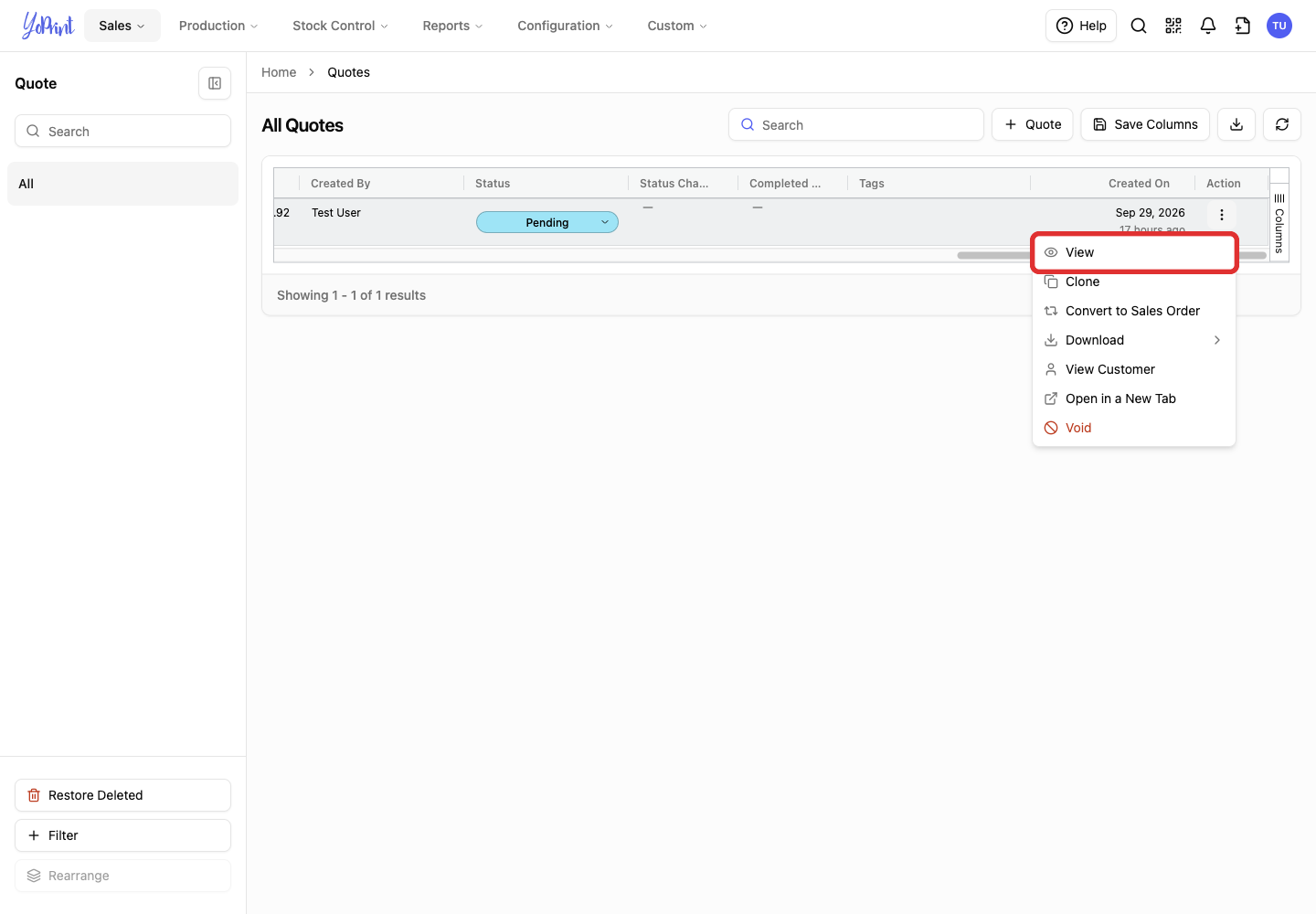Select Convert to Sales Order
The width and height of the screenshot is (1316, 914).
pyautogui.click(x=1134, y=311)
